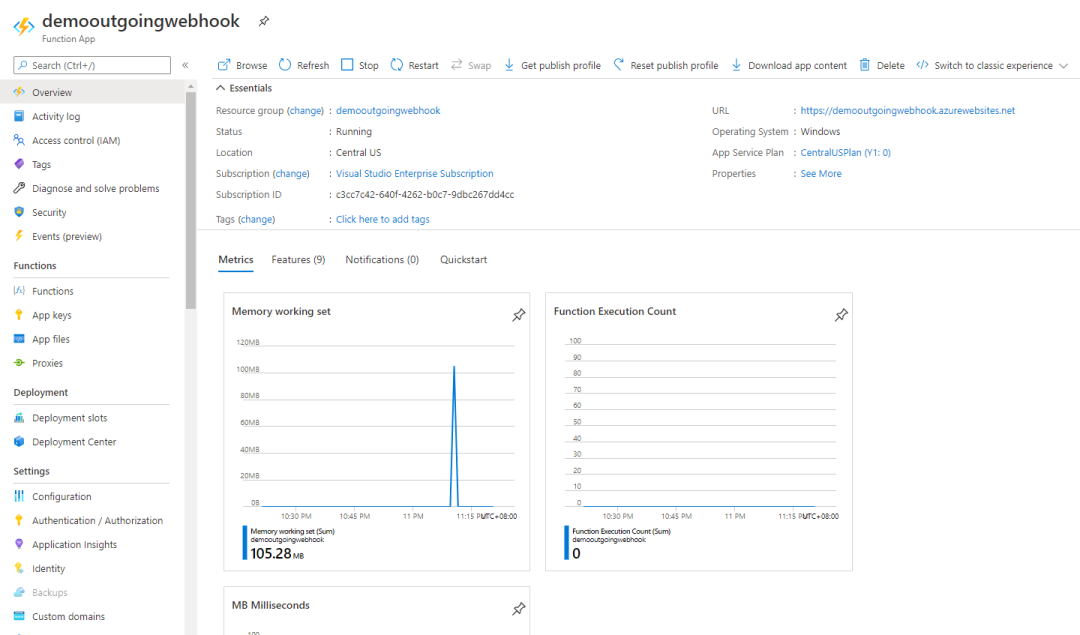Image resolution: width=1080 pixels, height=635 pixels.
Task: Select the Quickstart tab
Action: 464,260
